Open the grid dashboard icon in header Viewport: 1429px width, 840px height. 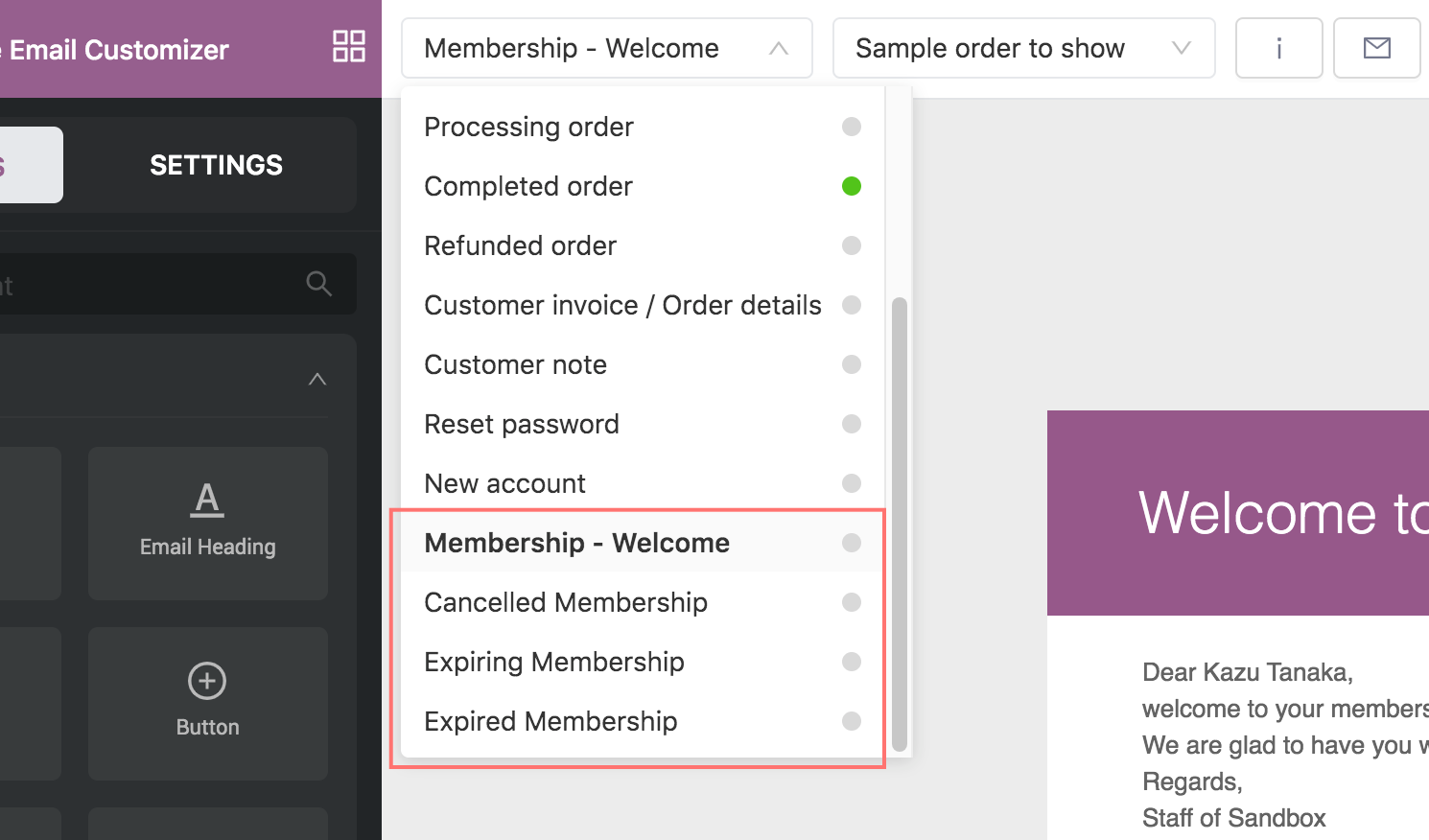click(348, 47)
